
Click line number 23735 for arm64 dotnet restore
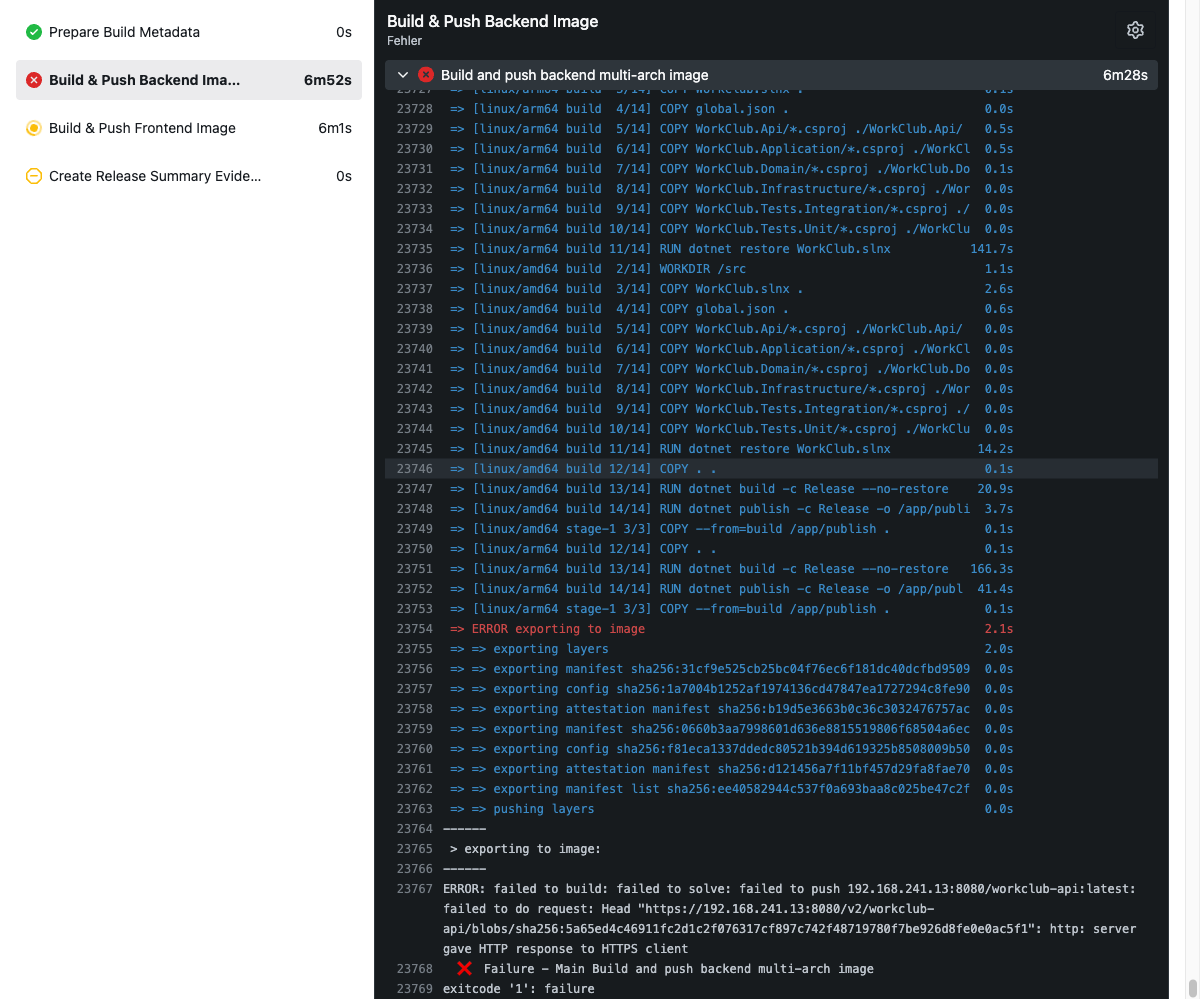pos(414,249)
